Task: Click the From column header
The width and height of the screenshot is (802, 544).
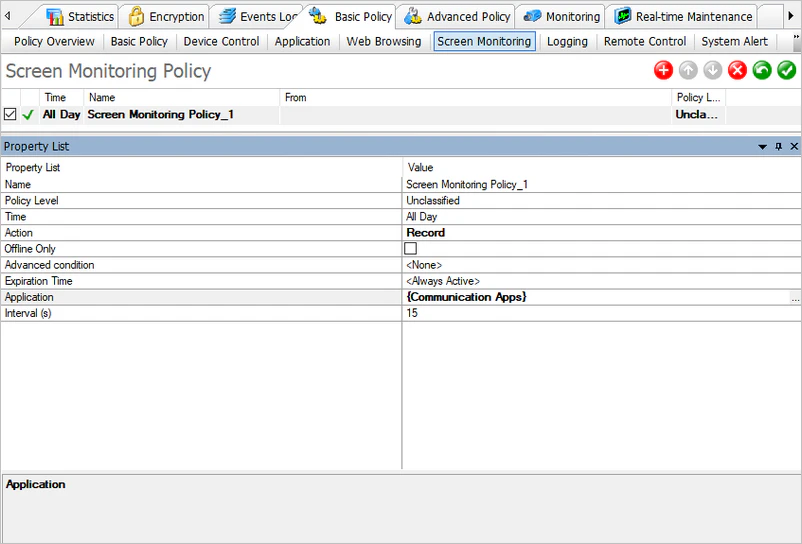Action: [476, 98]
